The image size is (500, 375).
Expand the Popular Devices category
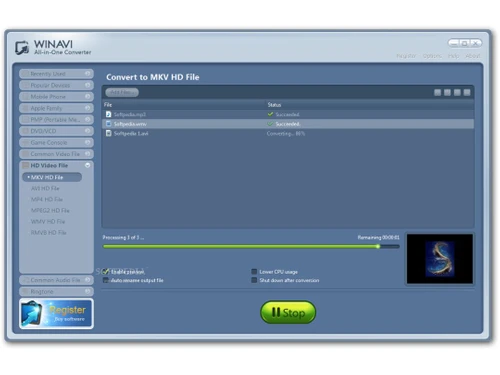pyautogui.click(x=56, y=85)
